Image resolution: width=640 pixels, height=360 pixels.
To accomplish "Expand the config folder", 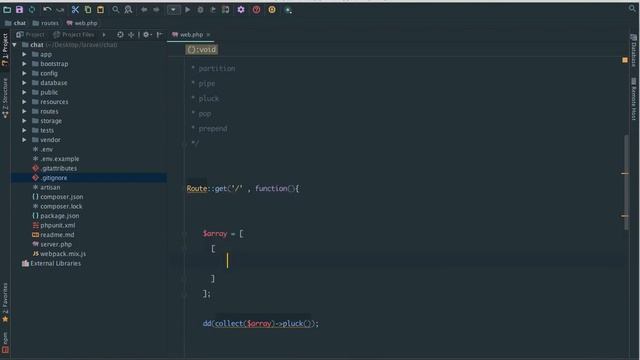I will point(24,73).
